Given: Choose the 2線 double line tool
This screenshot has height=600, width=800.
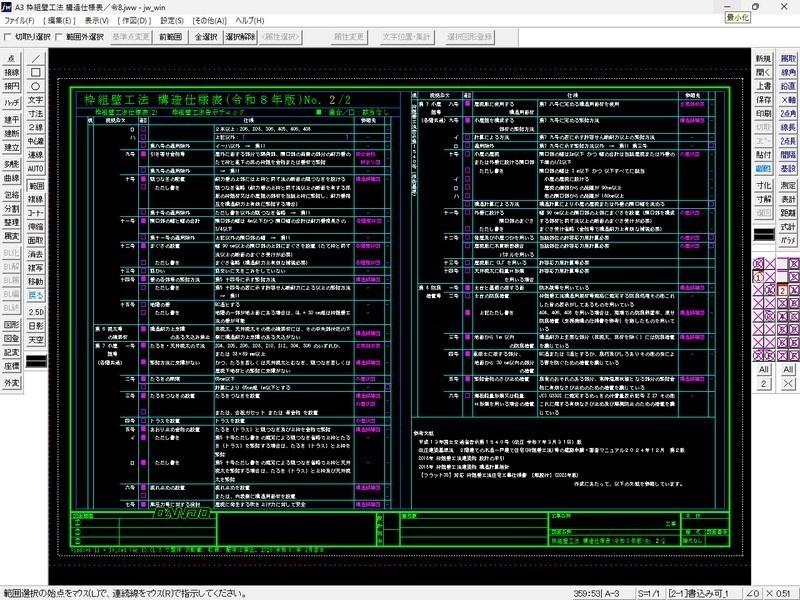Looking at the screenshot, I should coord(36,128).
